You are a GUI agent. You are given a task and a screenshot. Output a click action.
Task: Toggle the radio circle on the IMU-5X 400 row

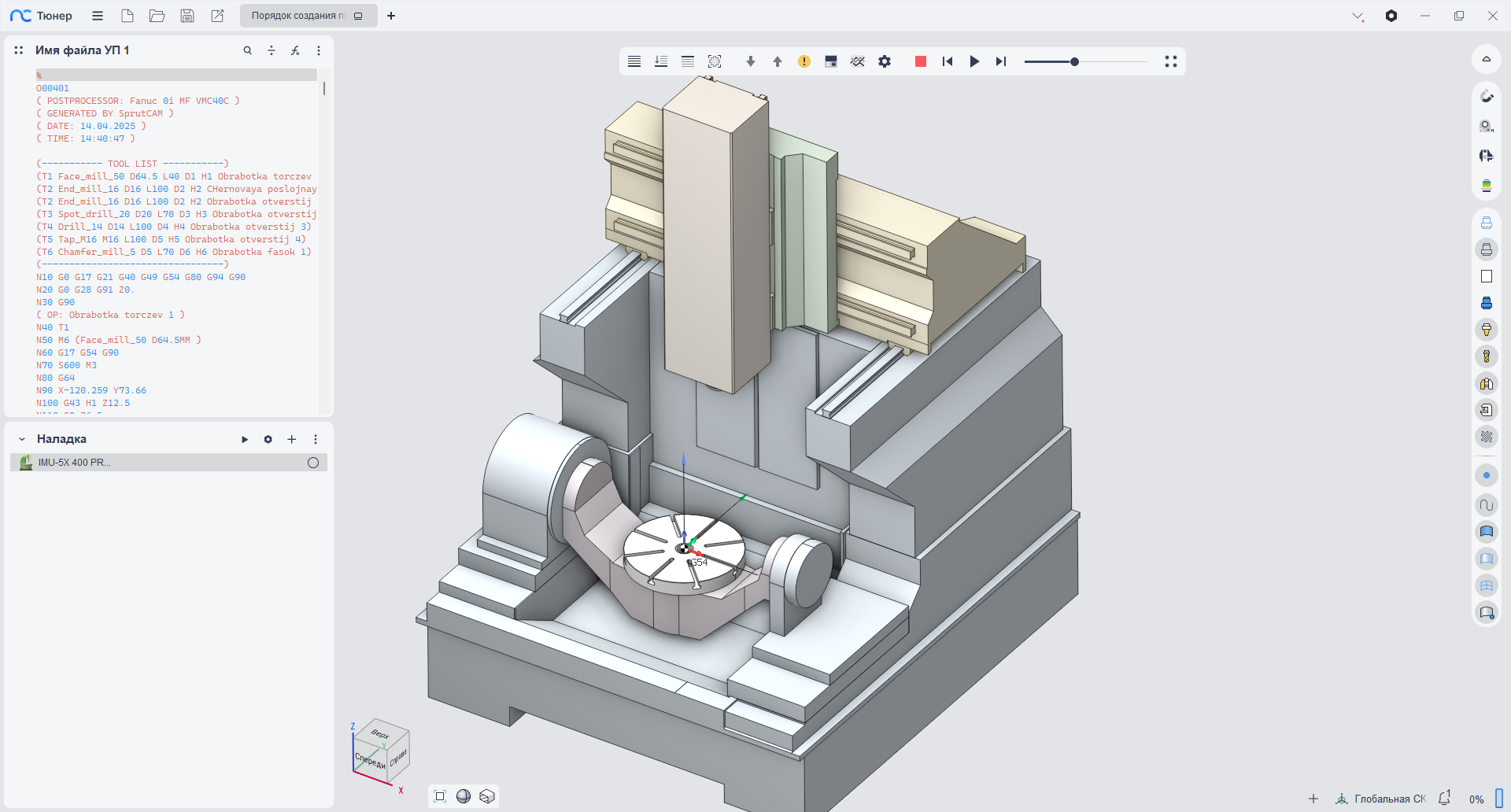(313, 463)
